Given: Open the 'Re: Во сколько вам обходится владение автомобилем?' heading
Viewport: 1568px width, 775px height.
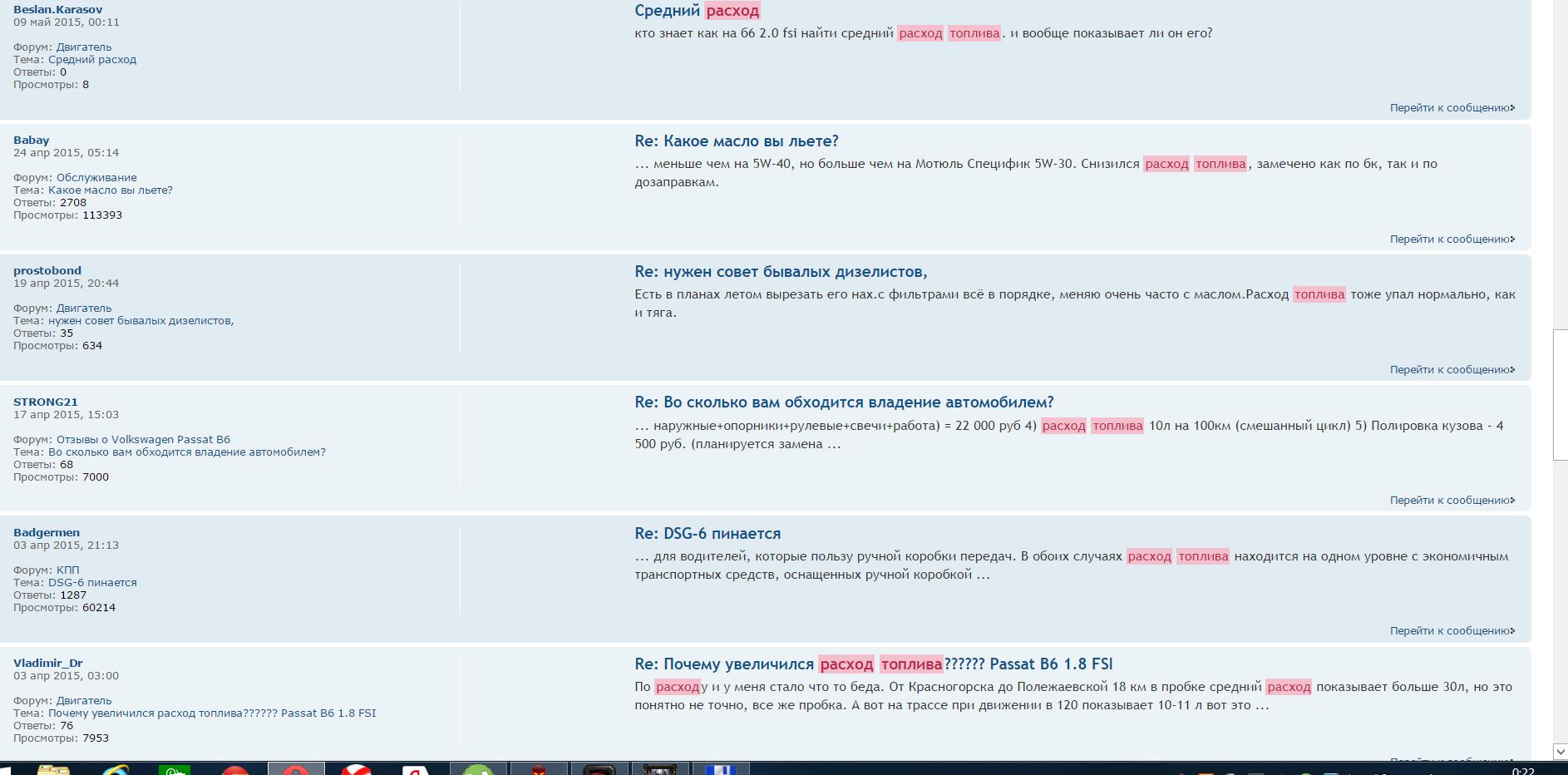Looking at the screenshot, I should pos(844,402).
